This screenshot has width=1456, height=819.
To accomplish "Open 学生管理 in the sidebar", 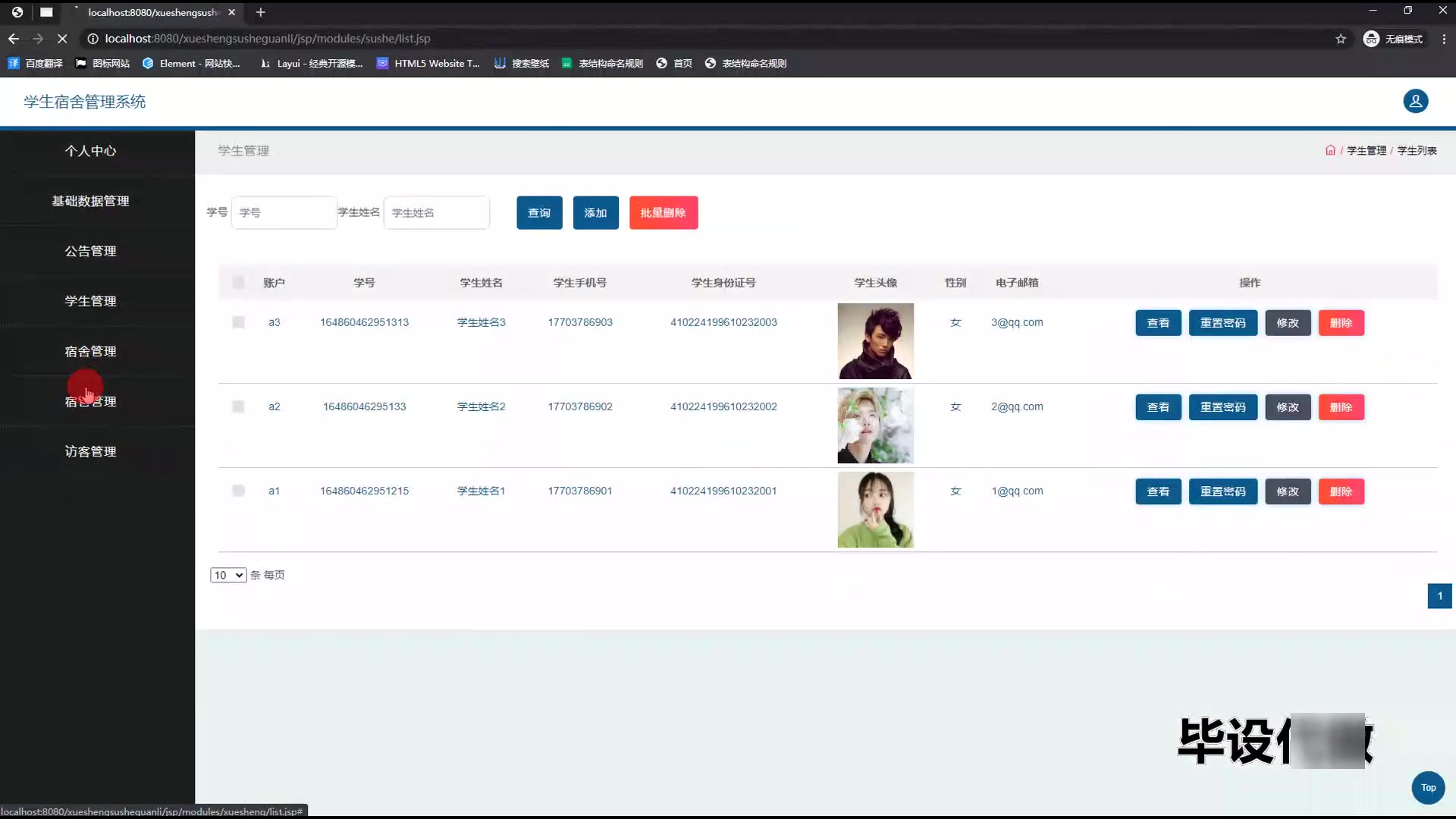I will (x=90, y=301).
